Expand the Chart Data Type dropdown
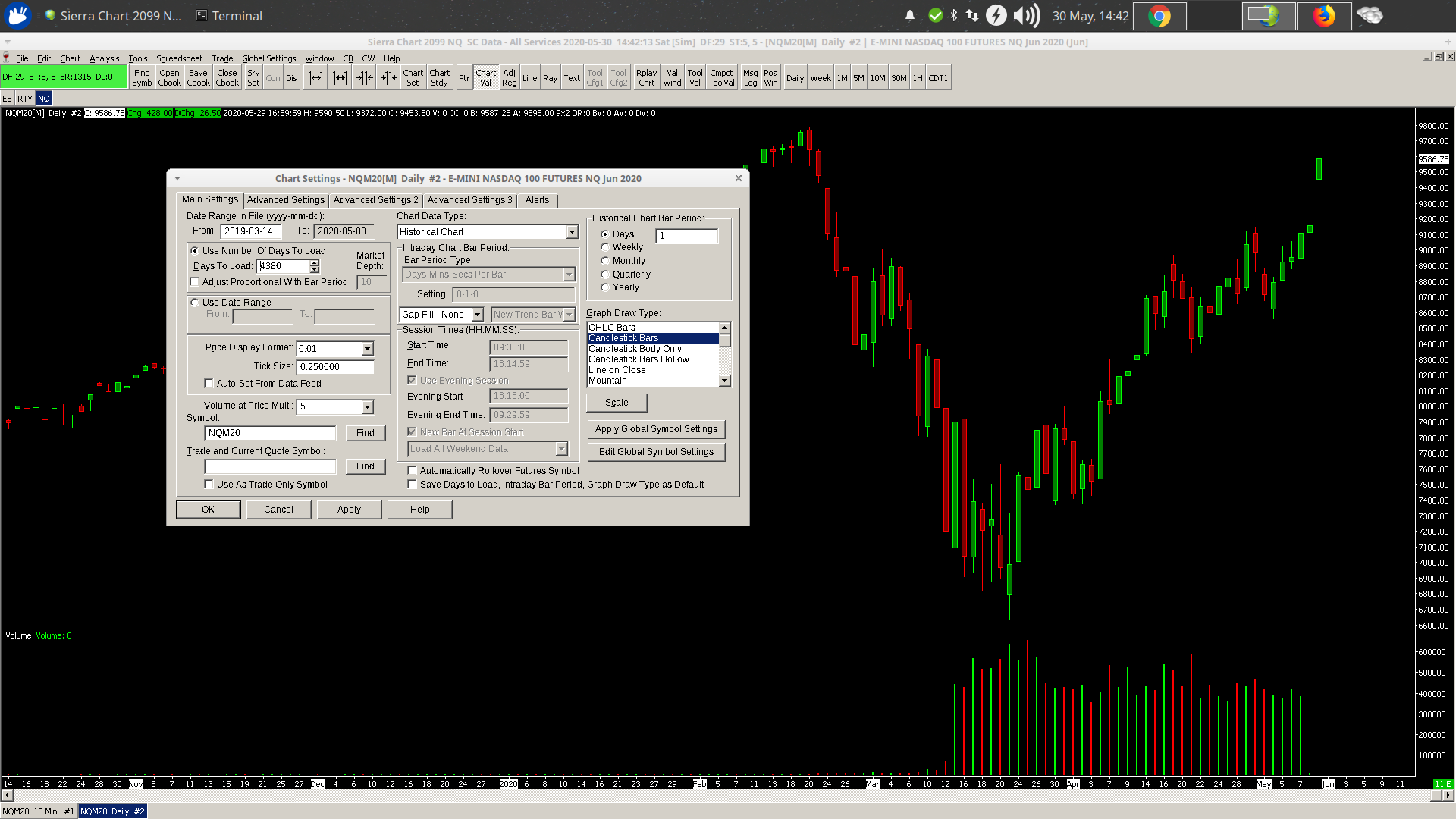 [x=572, y=232]
